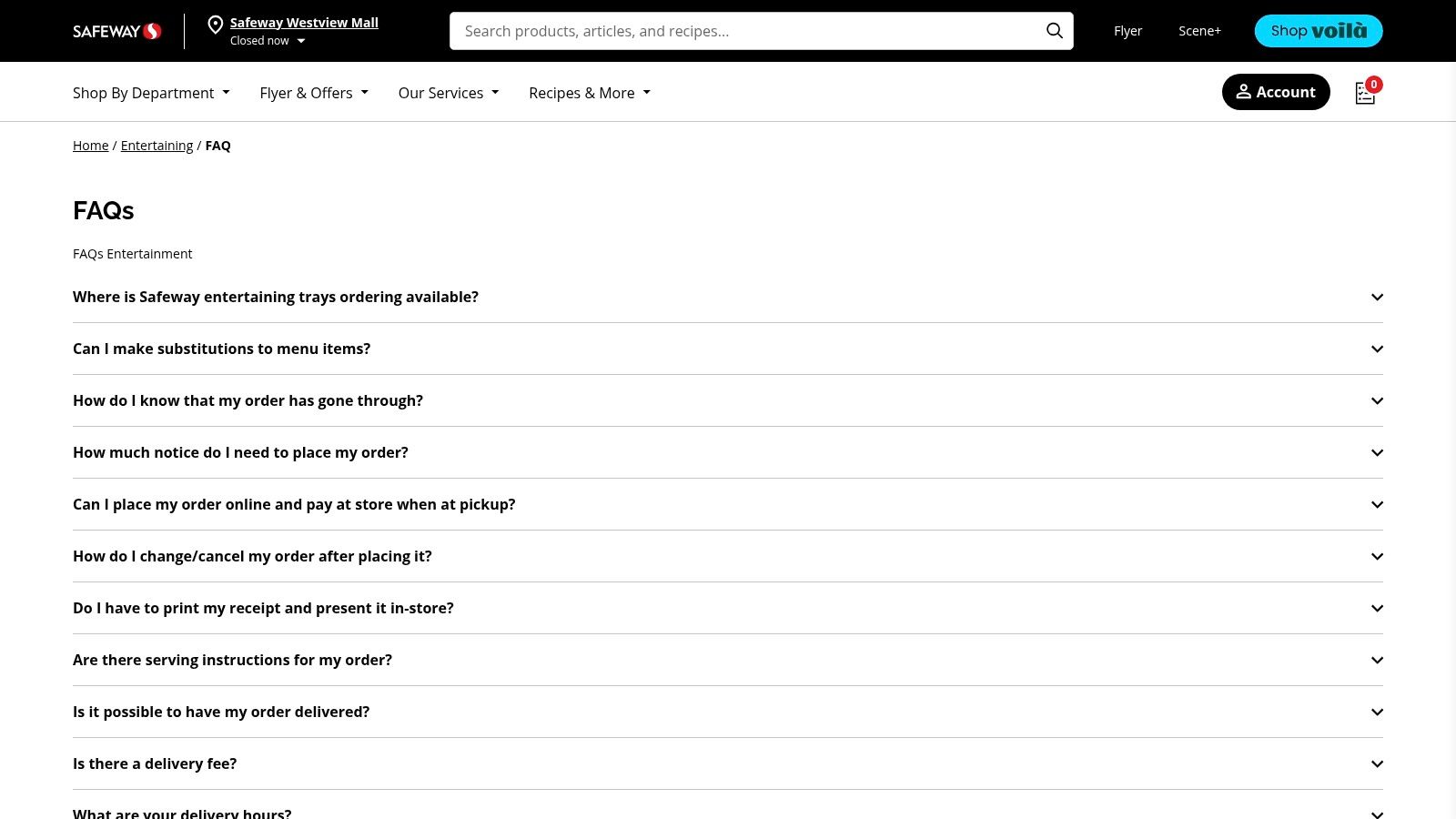
Task: Focus the product search input field
Action: 746,31
